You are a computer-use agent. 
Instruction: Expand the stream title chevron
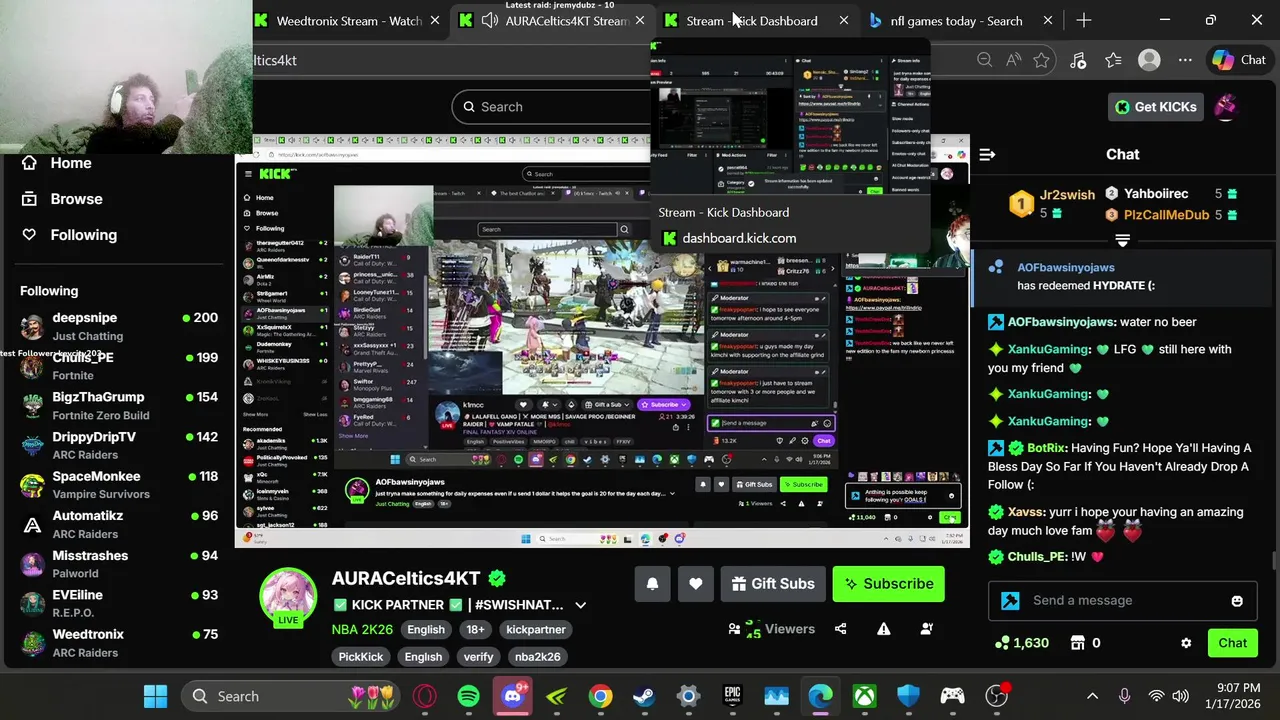coord(580,605)
